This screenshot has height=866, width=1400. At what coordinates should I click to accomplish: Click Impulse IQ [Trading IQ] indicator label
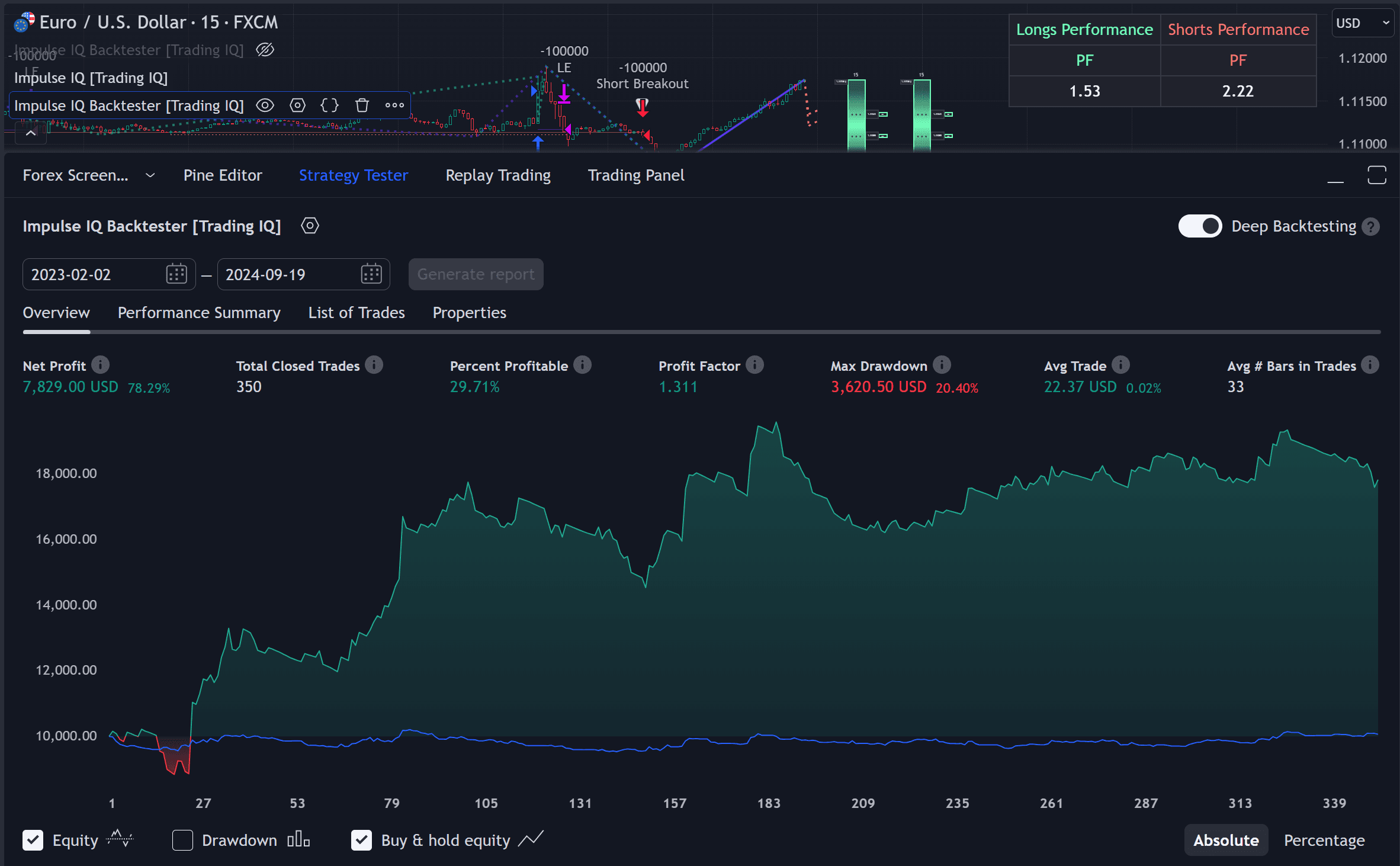click(x=91, y=78)
